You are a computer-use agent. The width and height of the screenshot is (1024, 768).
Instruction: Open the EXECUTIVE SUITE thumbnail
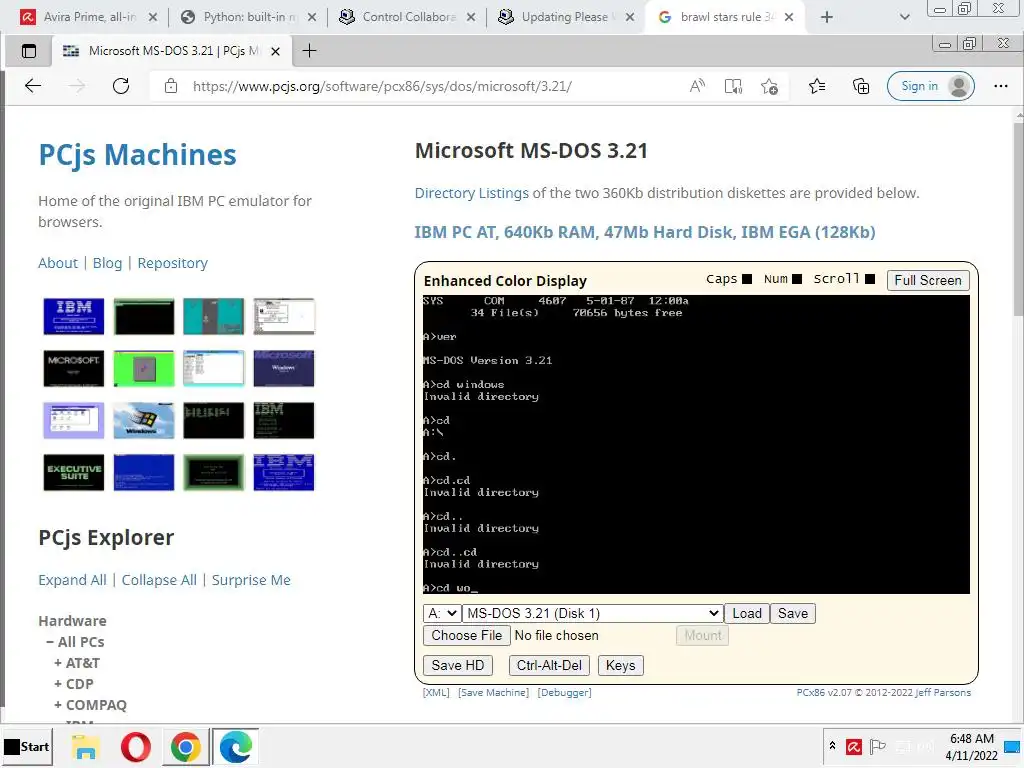pos(74,472)
